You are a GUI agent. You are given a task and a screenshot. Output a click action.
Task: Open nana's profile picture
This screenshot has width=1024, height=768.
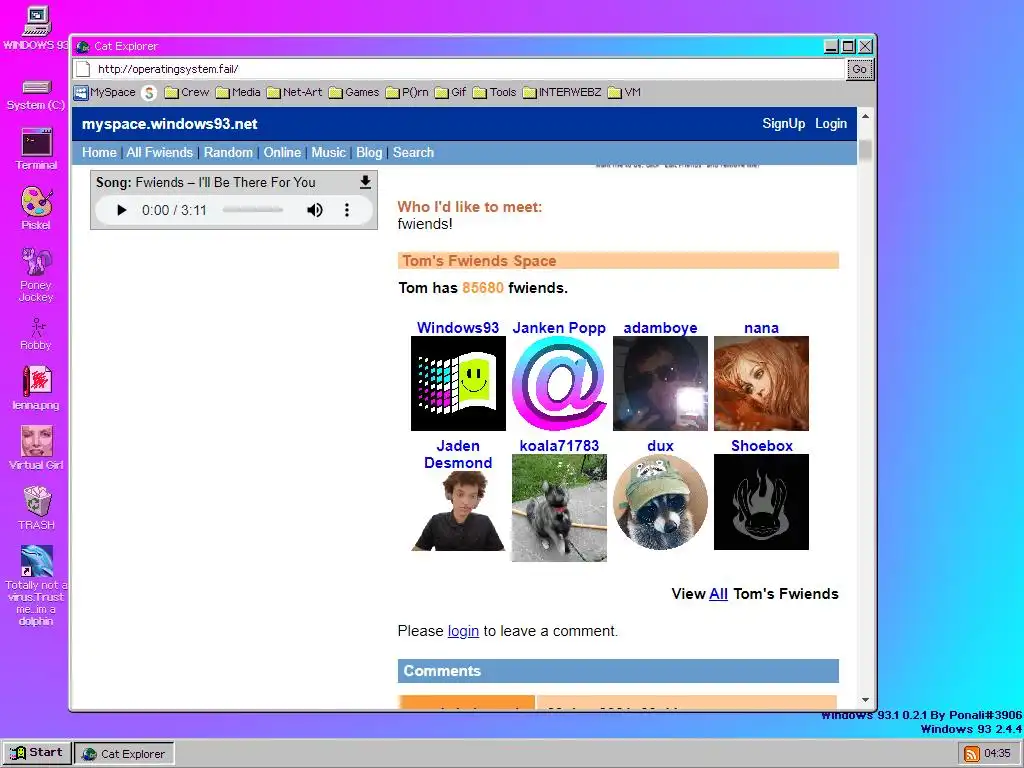(x=761, y=383)
